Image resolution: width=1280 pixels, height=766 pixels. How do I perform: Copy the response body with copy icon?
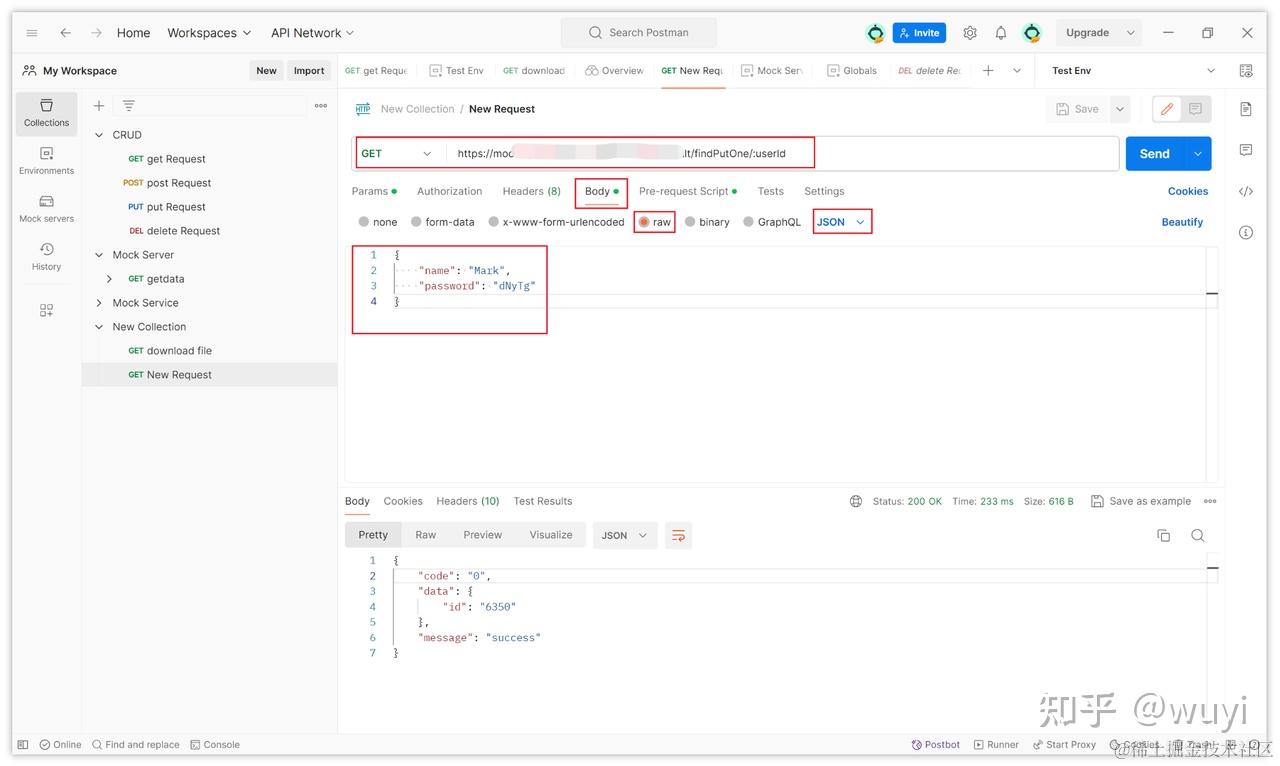1163,535
